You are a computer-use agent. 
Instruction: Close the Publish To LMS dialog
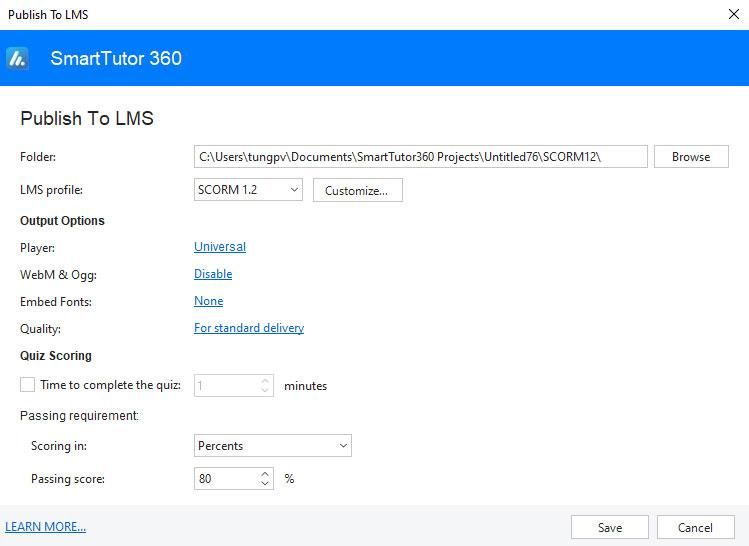pyautogui.click(x=734, y=14)
